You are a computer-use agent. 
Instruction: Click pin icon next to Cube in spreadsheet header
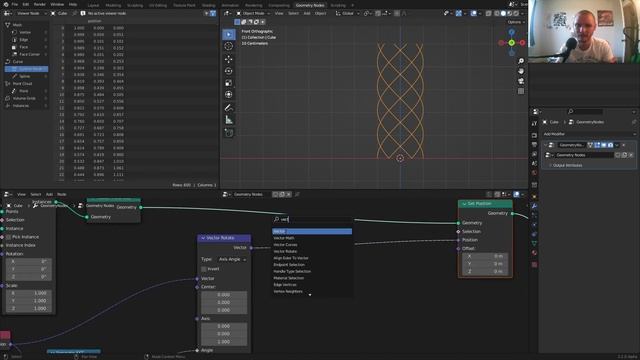(75, 13)
